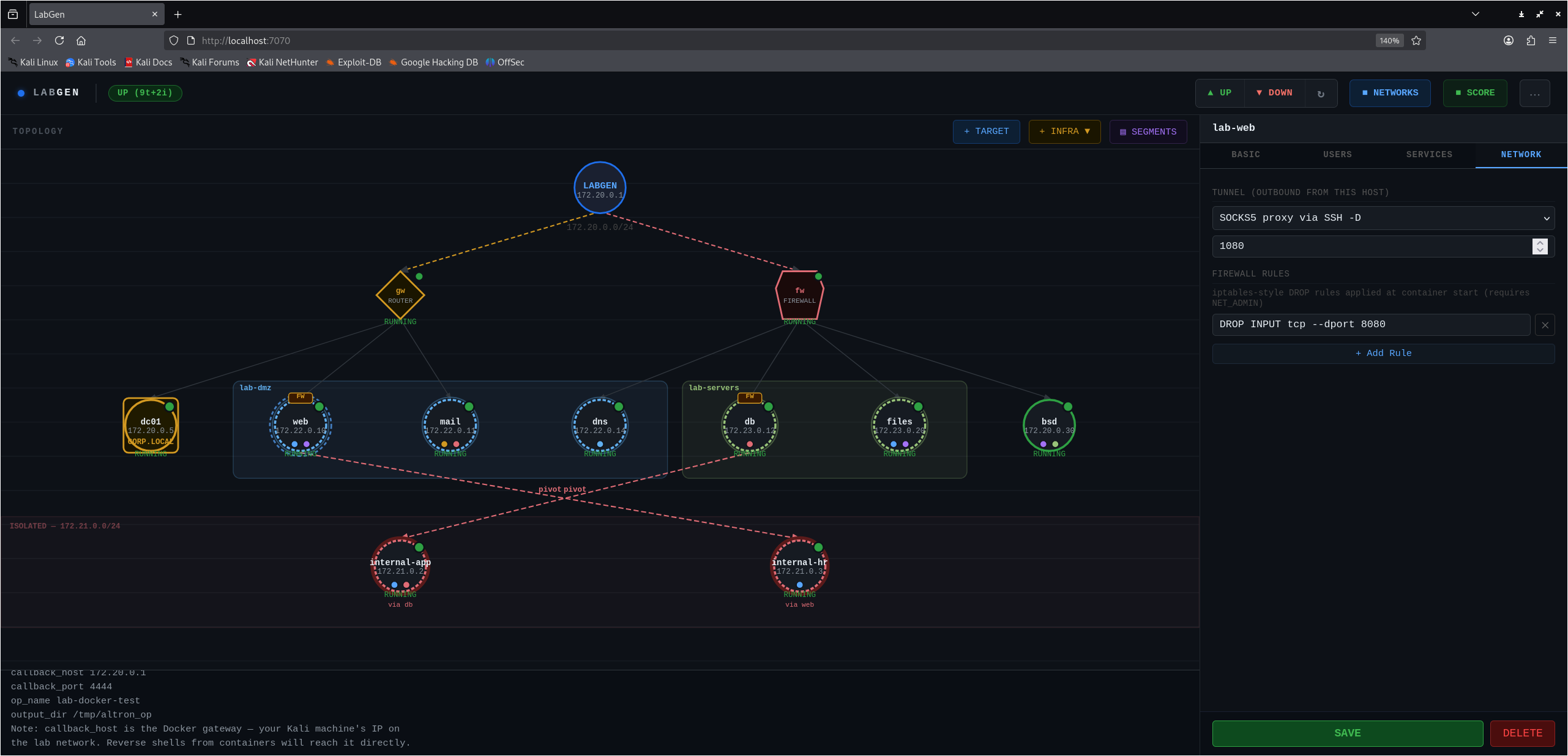Click the UP button to start lab
1568x756 pixels.
click(1220, 93)
